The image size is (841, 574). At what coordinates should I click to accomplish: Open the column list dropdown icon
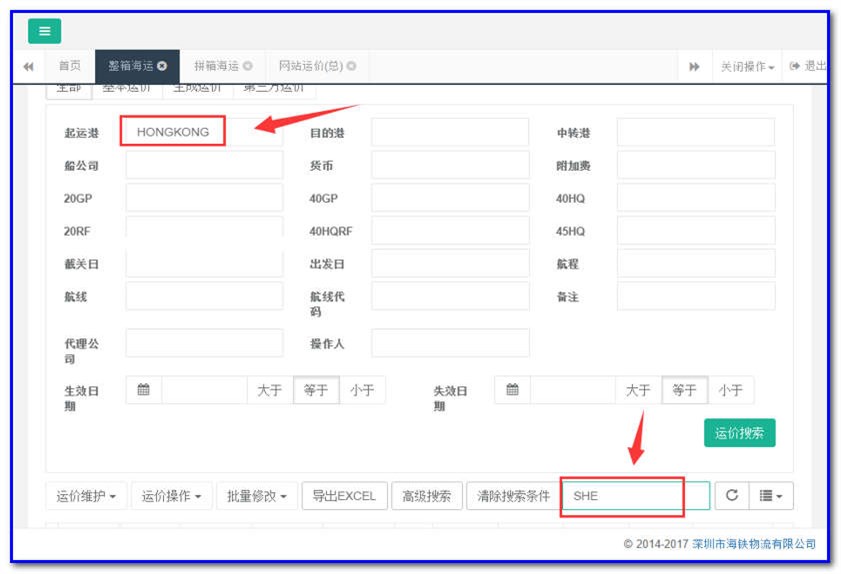[x=771, y=496]
